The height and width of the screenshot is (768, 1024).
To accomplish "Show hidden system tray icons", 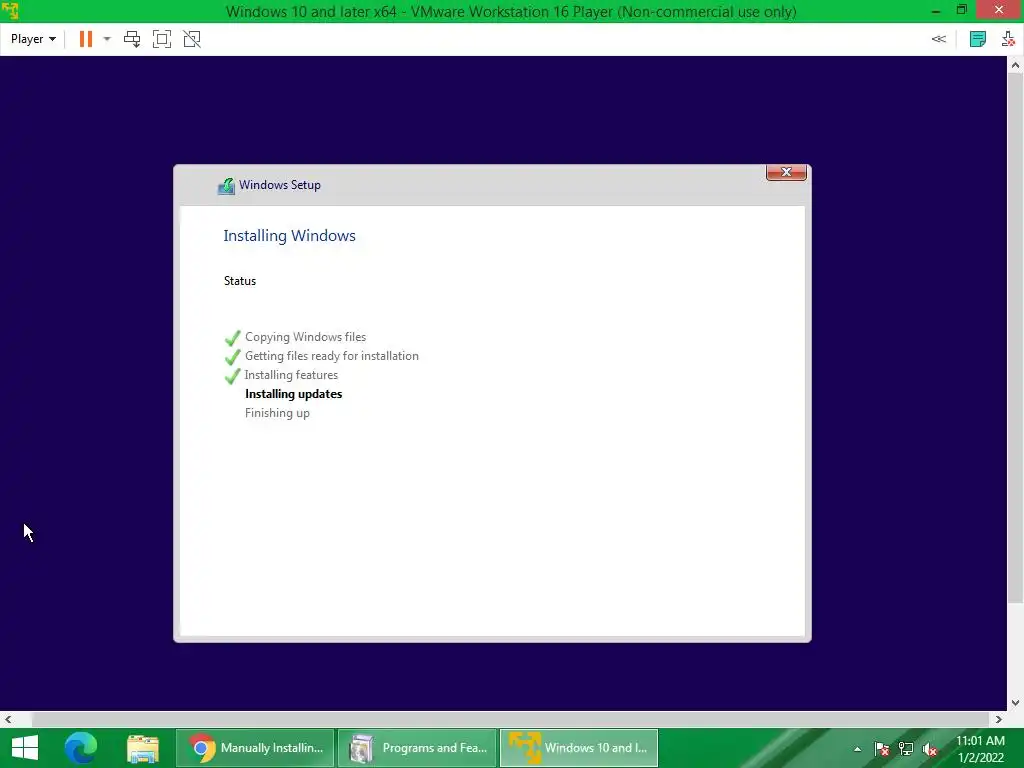I will point(857,749).
